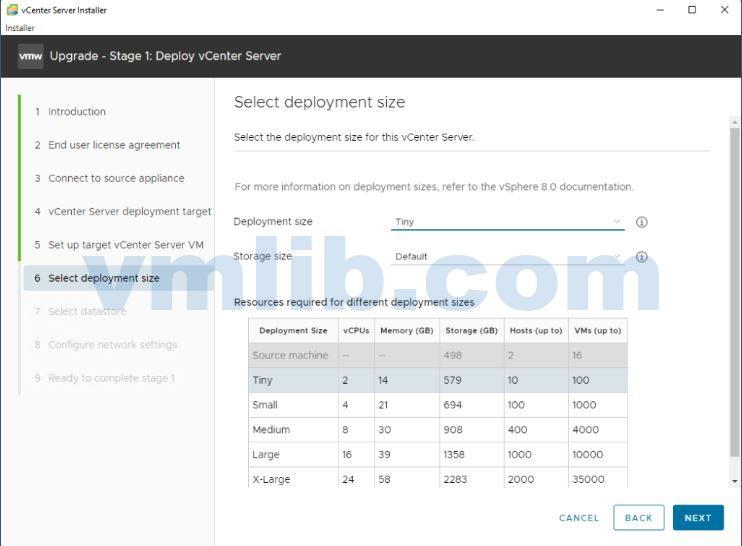Click the NEXT button
This screenshot has height=546, width=742.
698,518
